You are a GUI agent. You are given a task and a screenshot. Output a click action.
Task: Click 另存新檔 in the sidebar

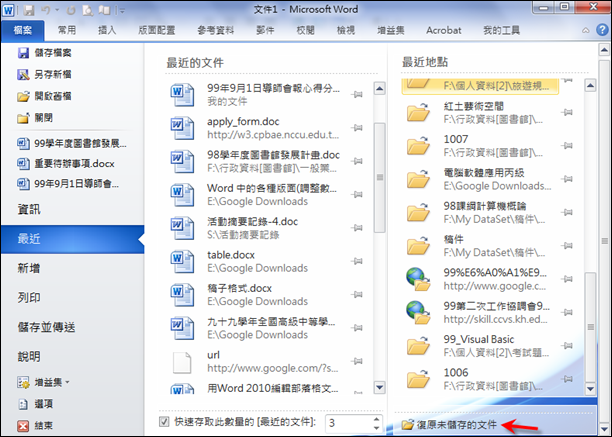[44, 74]
